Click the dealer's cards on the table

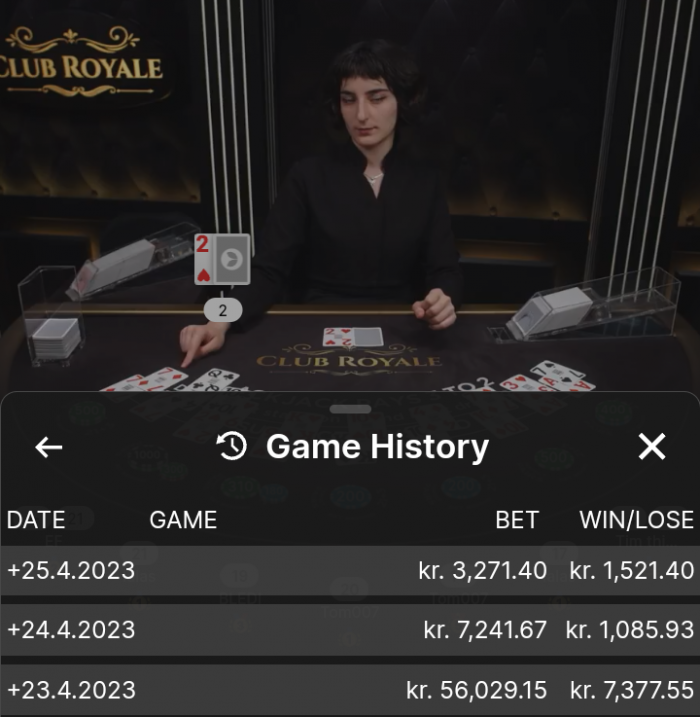tap(353, 337)
